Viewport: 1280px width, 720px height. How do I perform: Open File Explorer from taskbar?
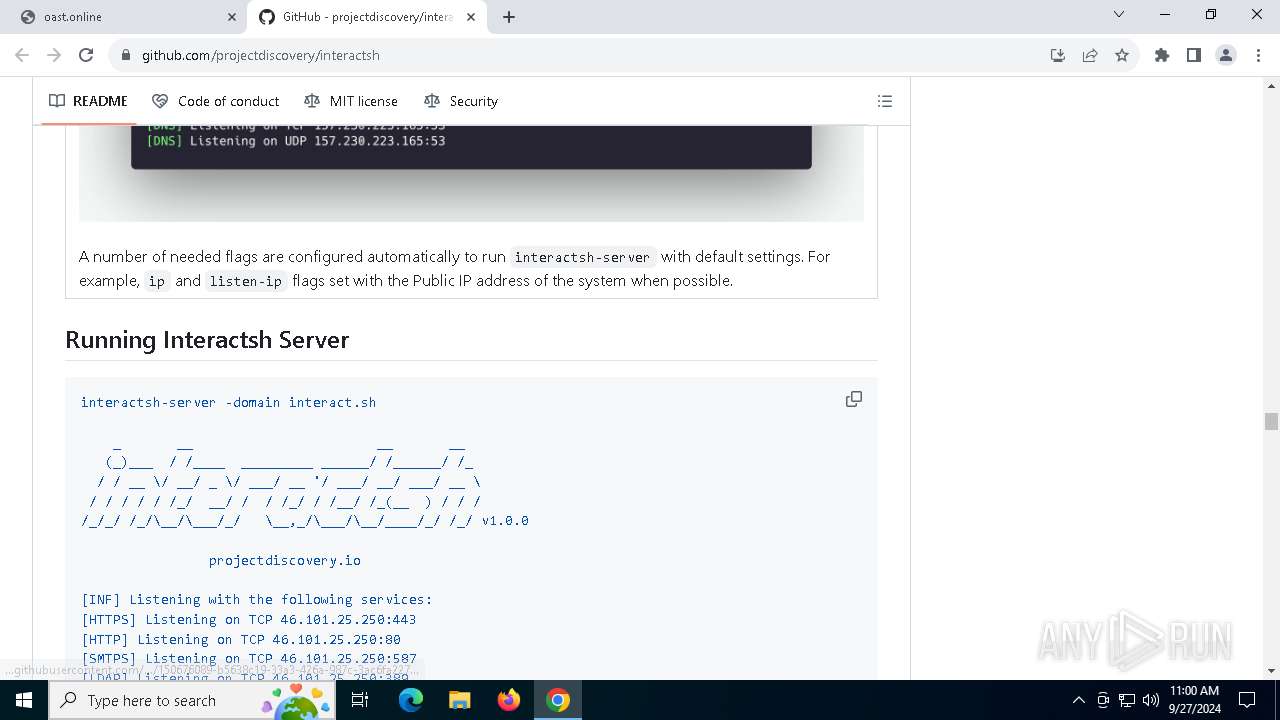(x=460, y=700)
